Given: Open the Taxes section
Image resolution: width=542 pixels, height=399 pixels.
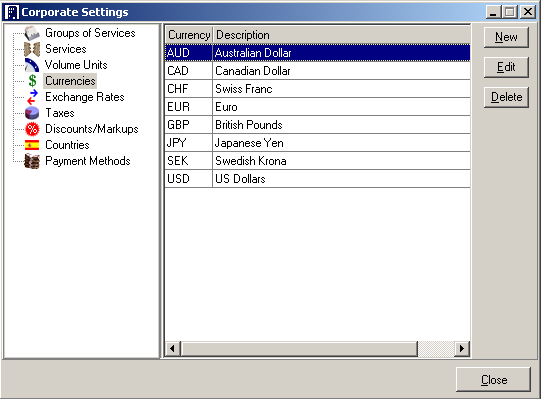Looking at the screenshot, I should coord(60,113).
